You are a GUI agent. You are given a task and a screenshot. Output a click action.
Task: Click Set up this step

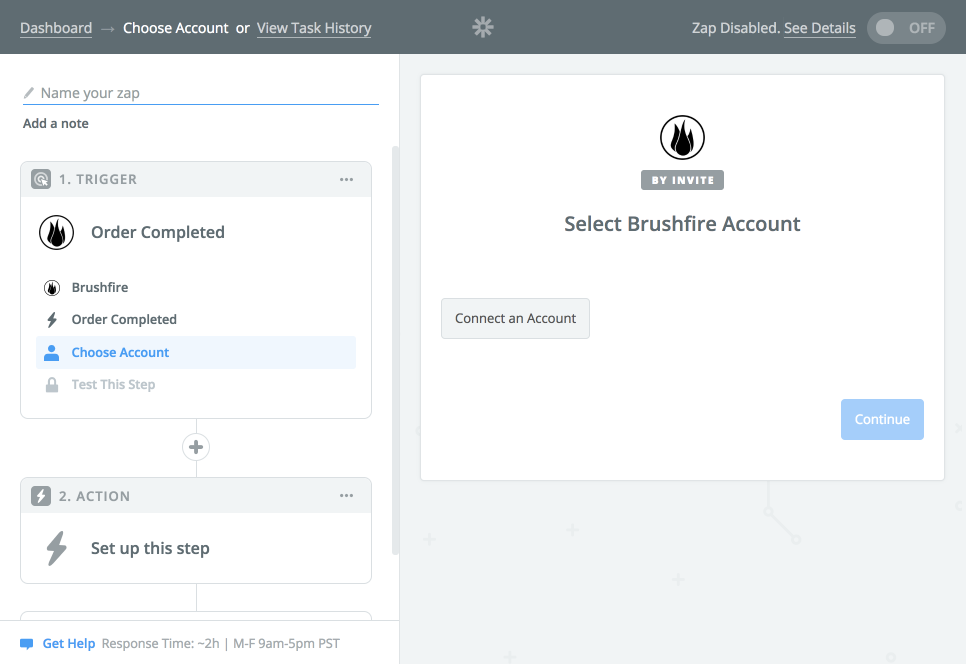tap(150, 548)
